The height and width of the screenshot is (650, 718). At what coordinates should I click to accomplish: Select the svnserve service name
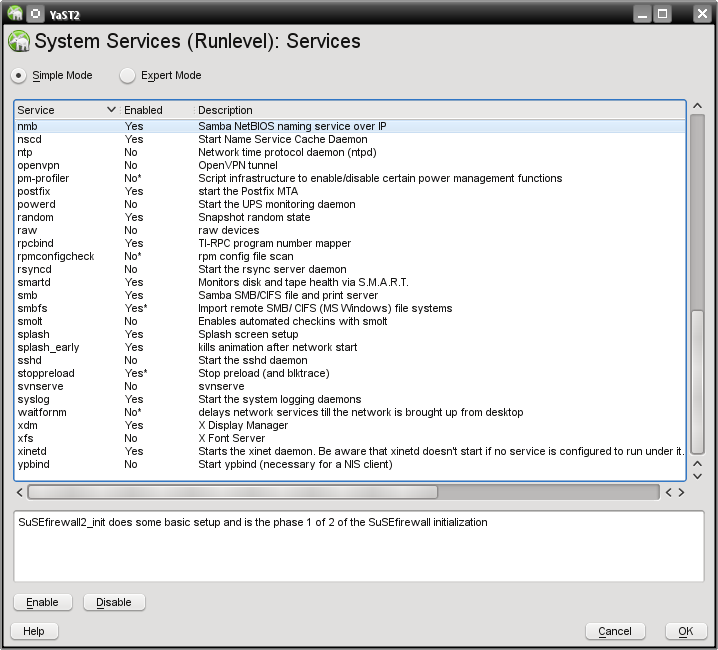point(40,386)
